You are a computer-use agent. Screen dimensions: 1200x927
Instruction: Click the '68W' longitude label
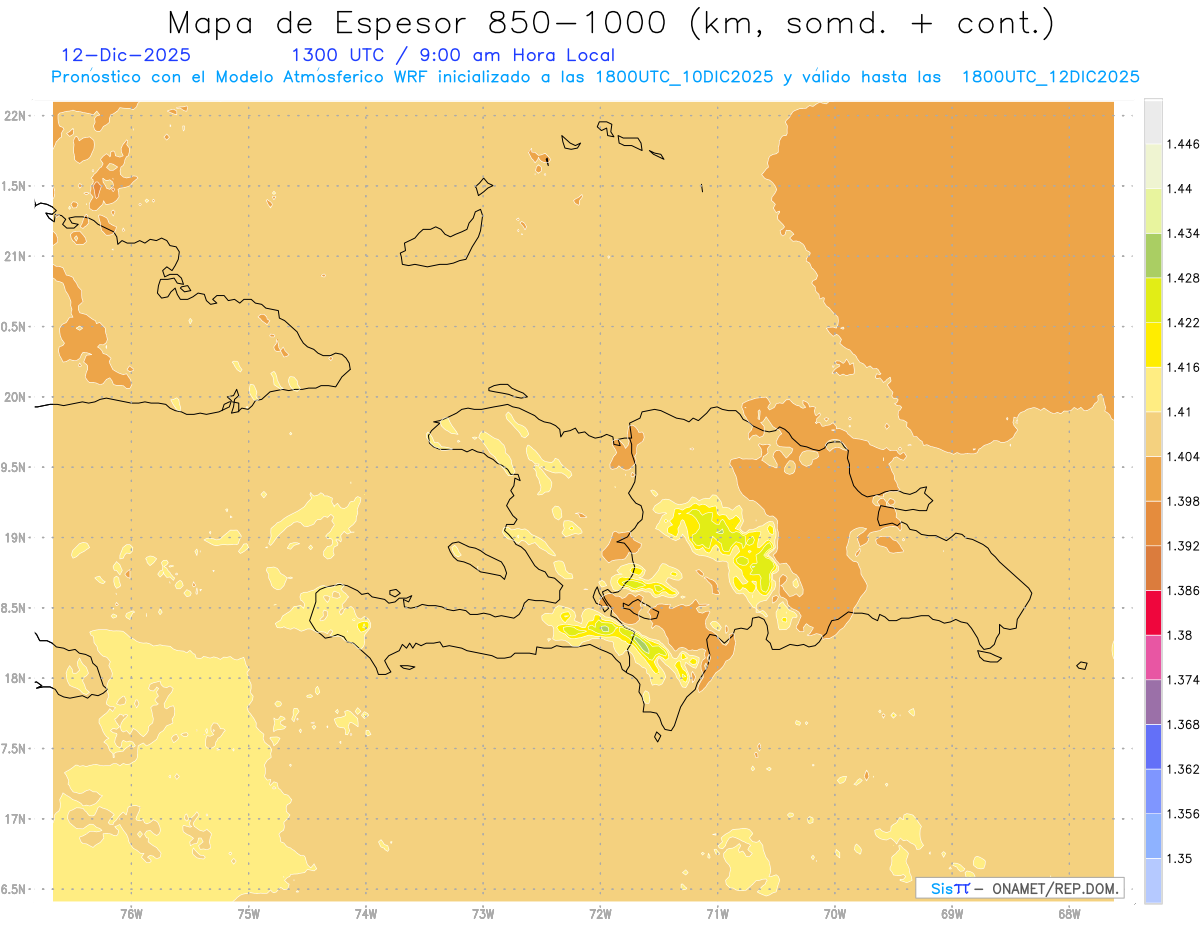click(1069, 913)
